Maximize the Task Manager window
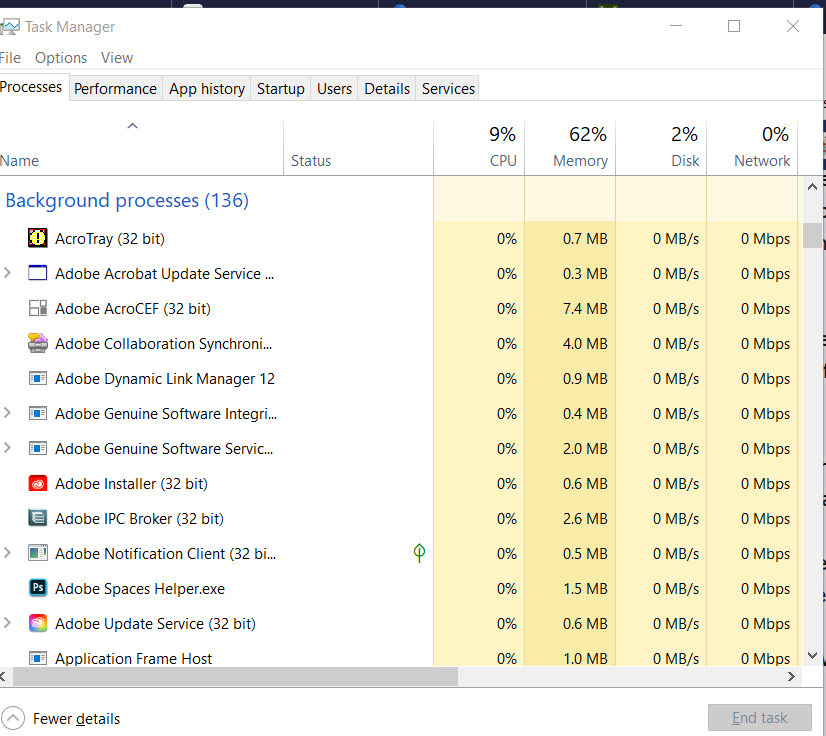 click(x=734, y=26)
